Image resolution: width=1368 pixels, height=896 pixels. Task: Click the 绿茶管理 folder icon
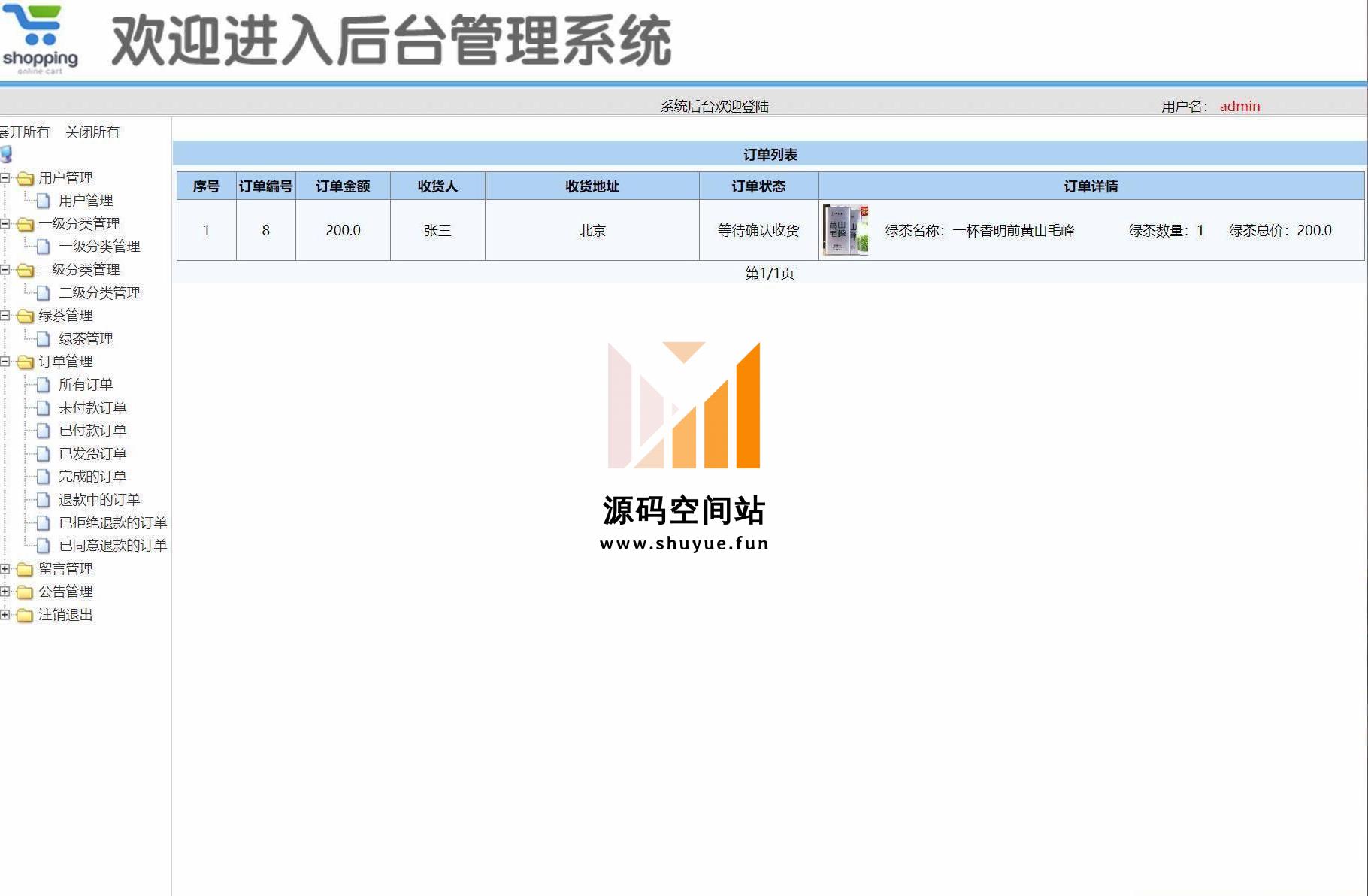point(26,316)
